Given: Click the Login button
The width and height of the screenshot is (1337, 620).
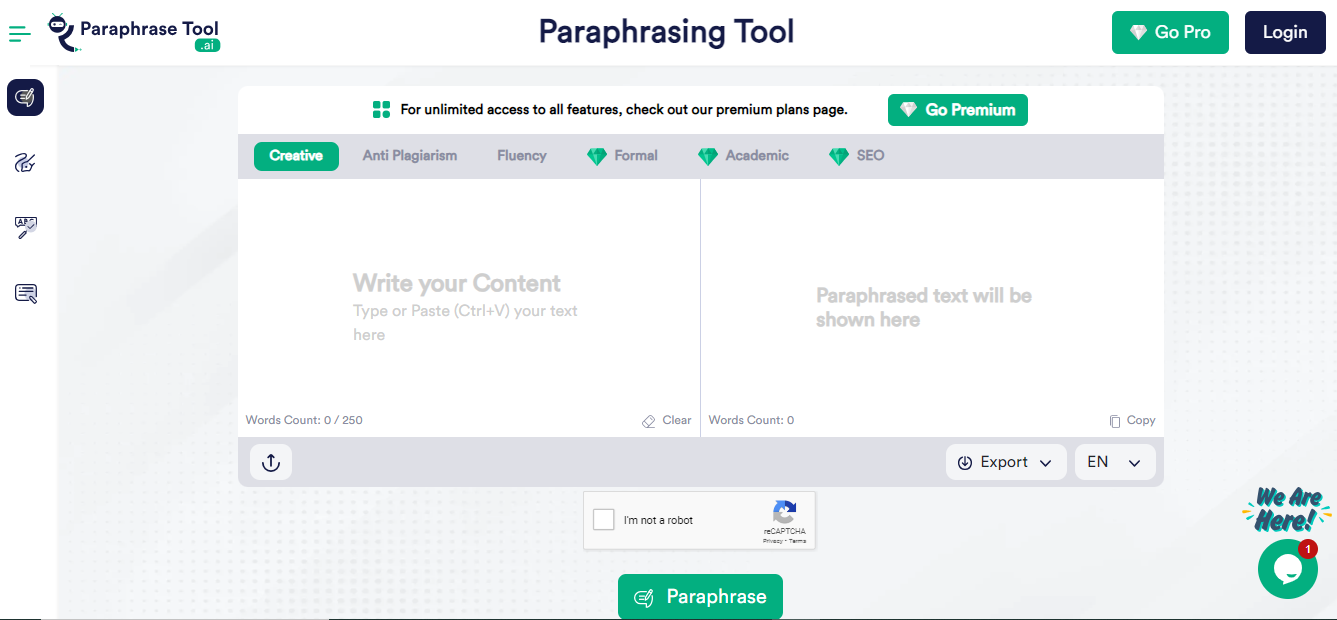Looking at the screenshot, I should 1284,33.
